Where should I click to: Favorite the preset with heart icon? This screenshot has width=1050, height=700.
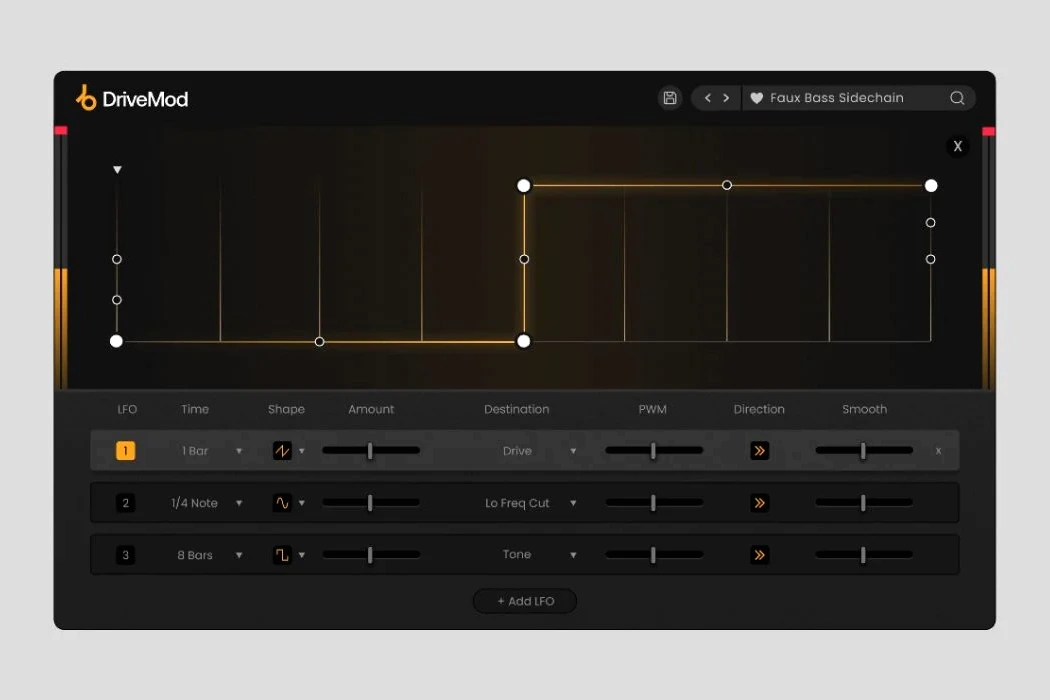coord(757,98)
